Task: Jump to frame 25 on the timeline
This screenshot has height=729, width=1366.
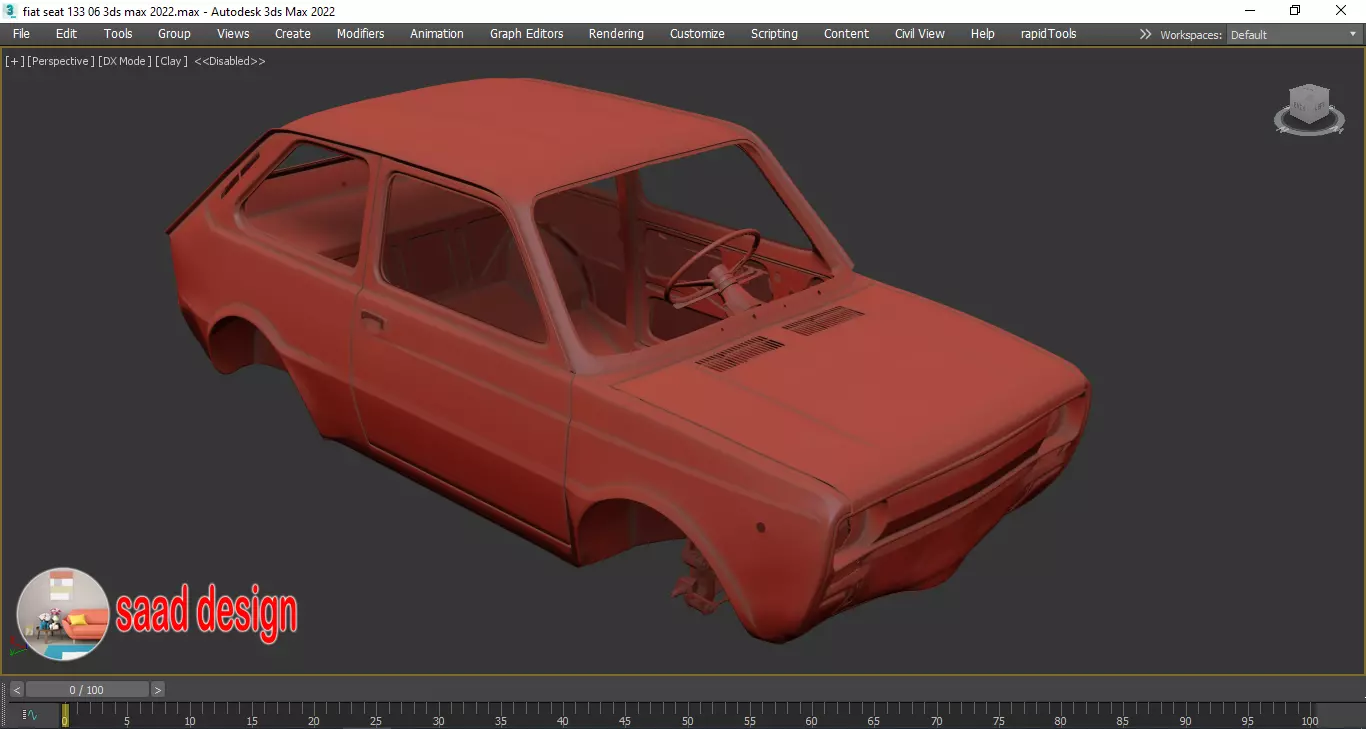Action: (376, 721)
